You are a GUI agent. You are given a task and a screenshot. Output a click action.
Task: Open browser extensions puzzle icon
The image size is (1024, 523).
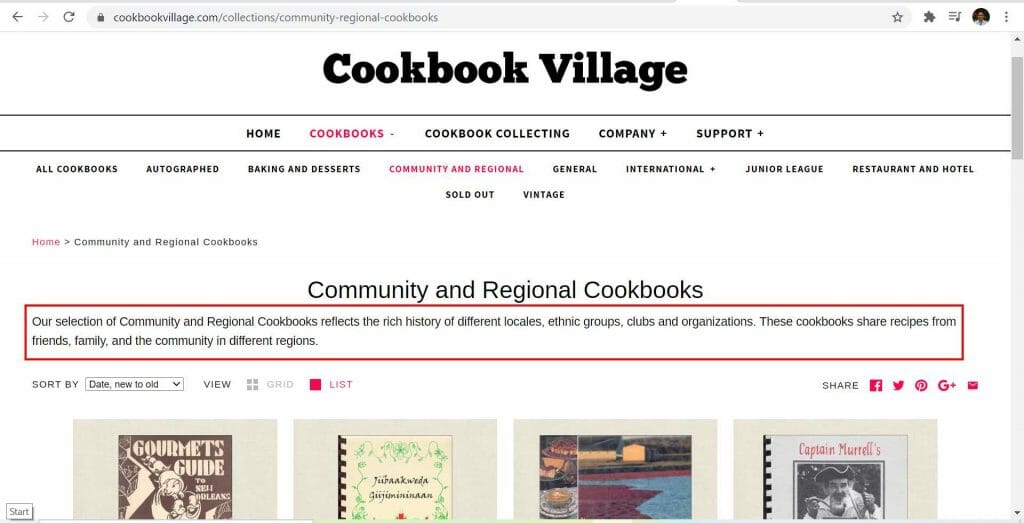point(929,17)
